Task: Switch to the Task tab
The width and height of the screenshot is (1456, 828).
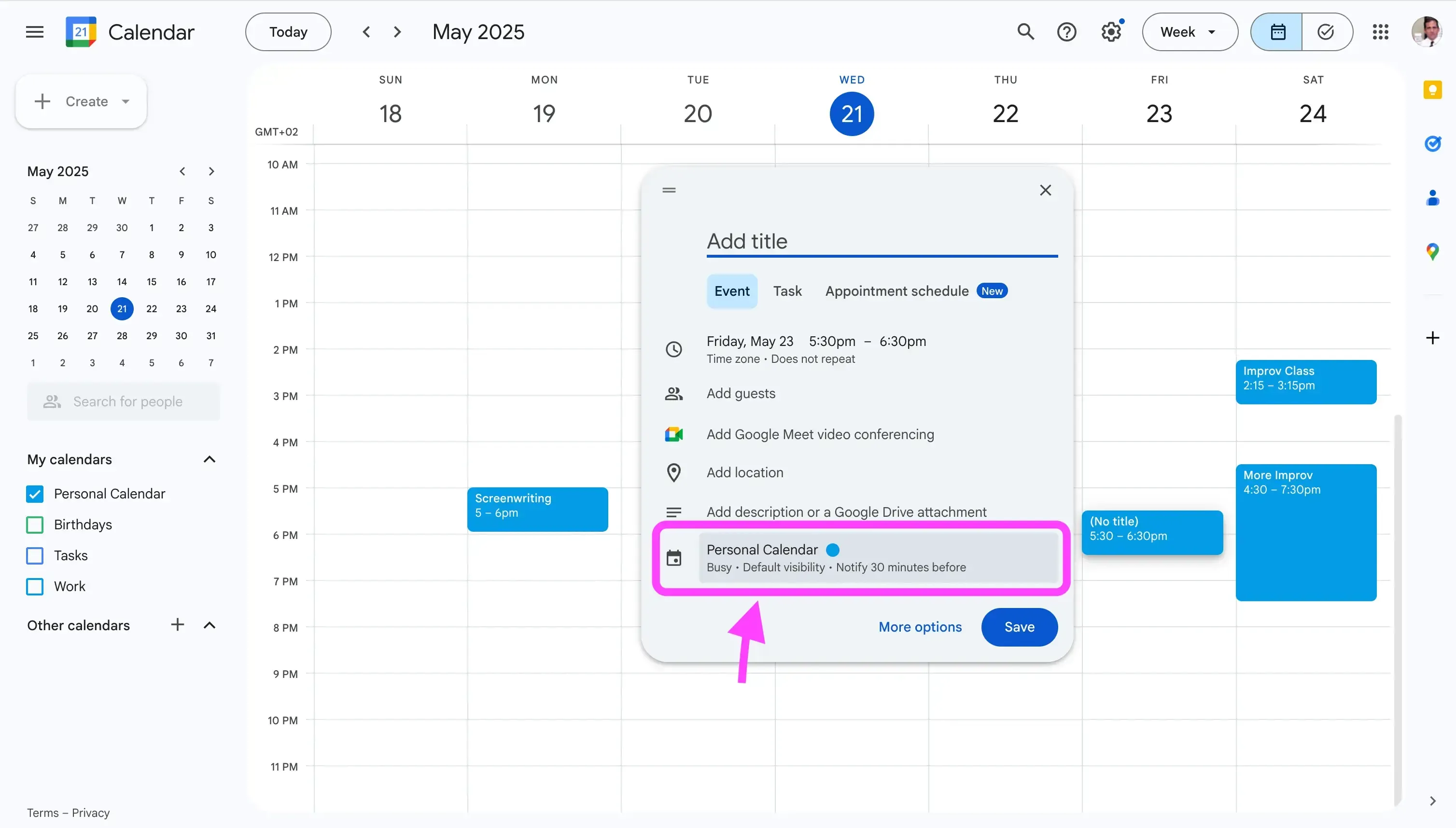Action: [x=787, y=290]
